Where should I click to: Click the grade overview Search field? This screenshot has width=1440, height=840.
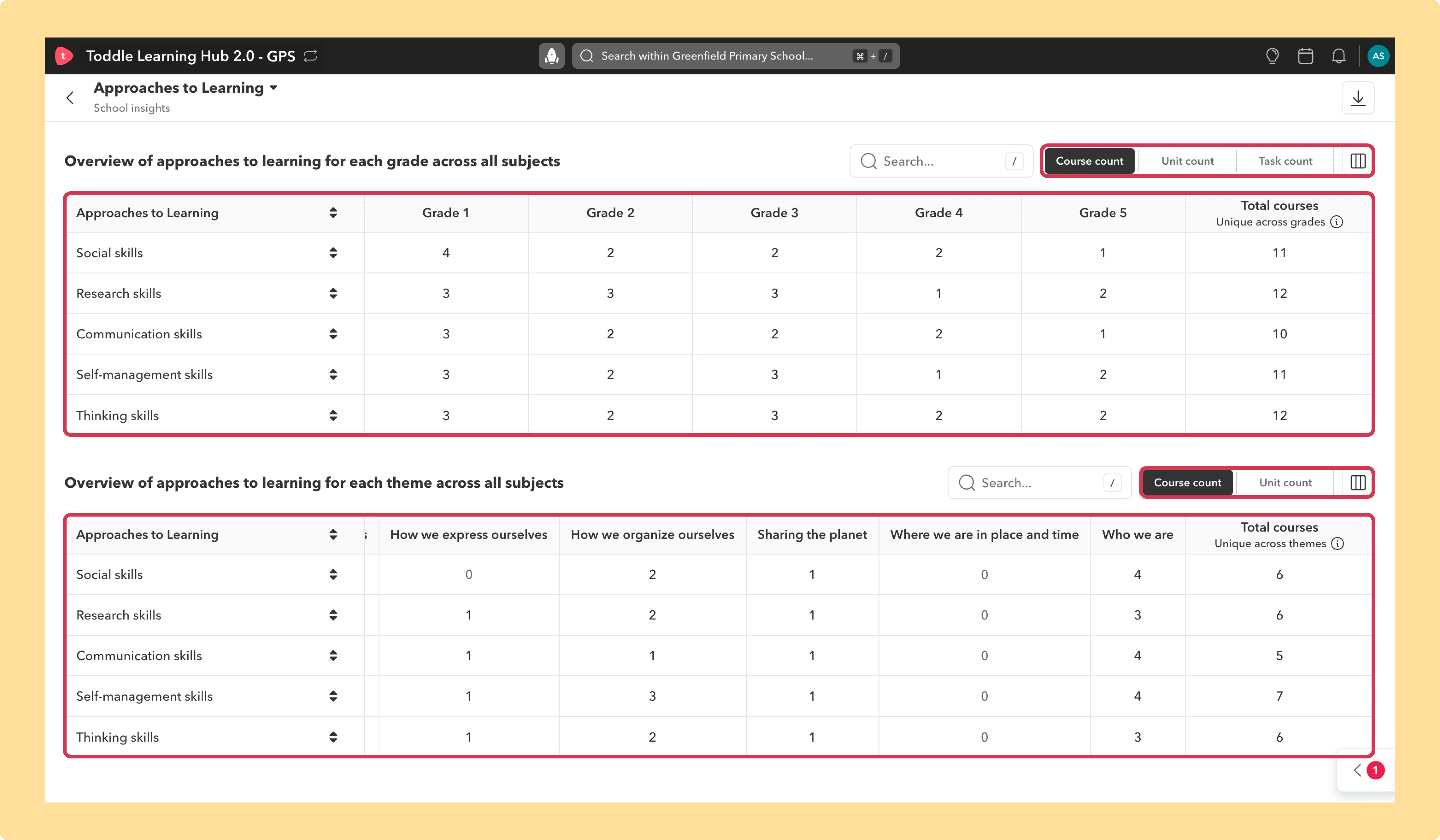pyautogui.click(x=941, y=161)
